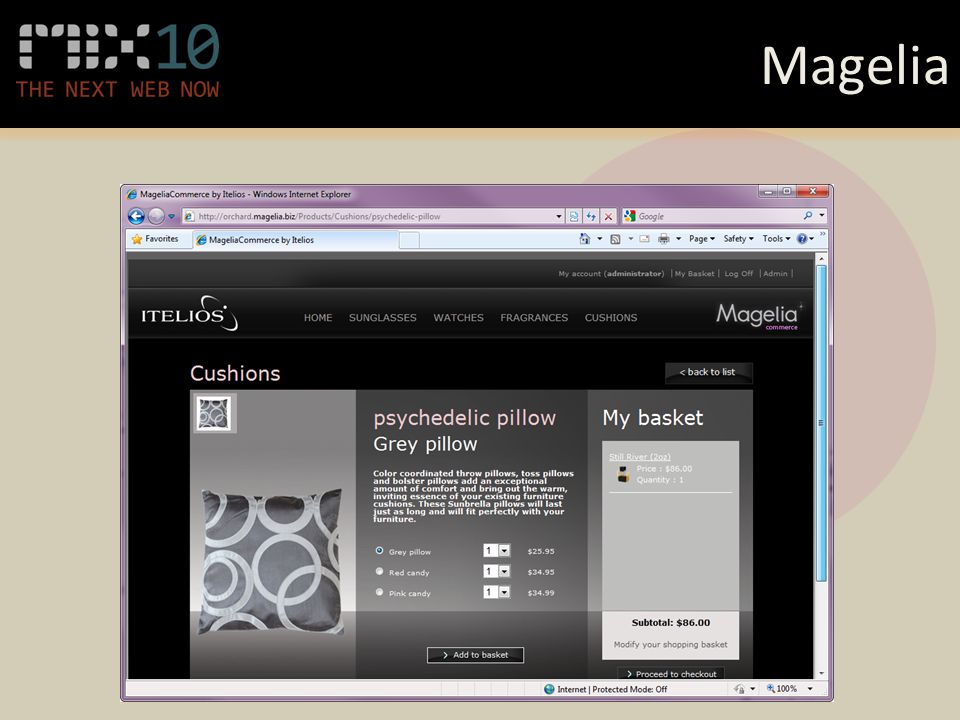Click the RSS feeds icon
The width and height of the screenshot is (960, 720).
615,239
